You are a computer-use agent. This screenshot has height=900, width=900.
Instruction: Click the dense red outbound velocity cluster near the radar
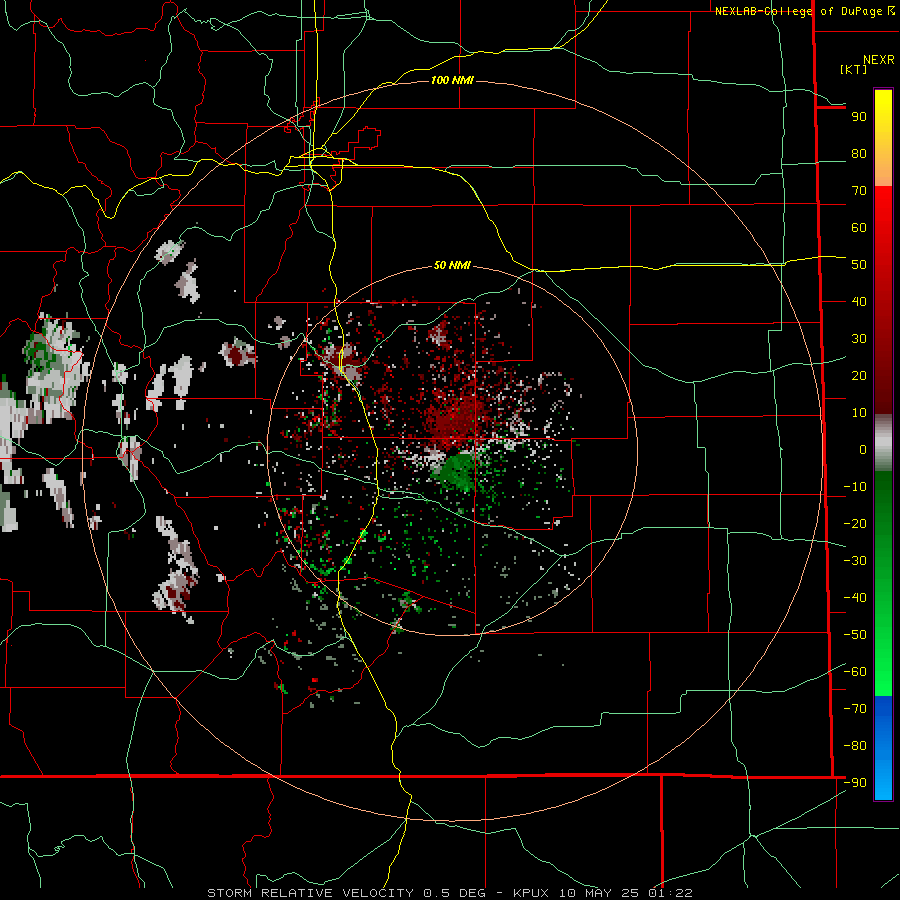coord(455,422)
